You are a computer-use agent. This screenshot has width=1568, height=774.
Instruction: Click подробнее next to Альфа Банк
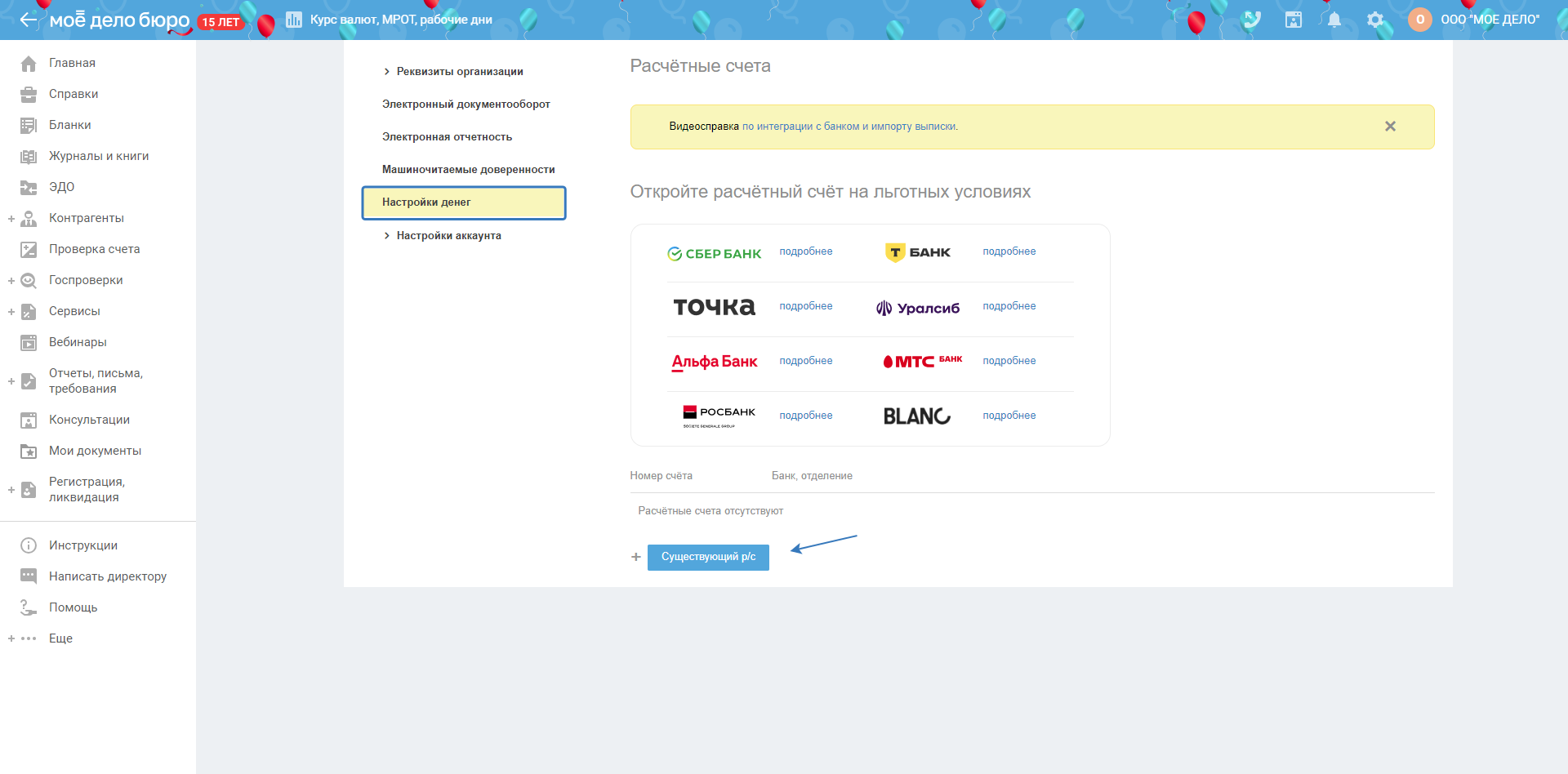[806, 361]
